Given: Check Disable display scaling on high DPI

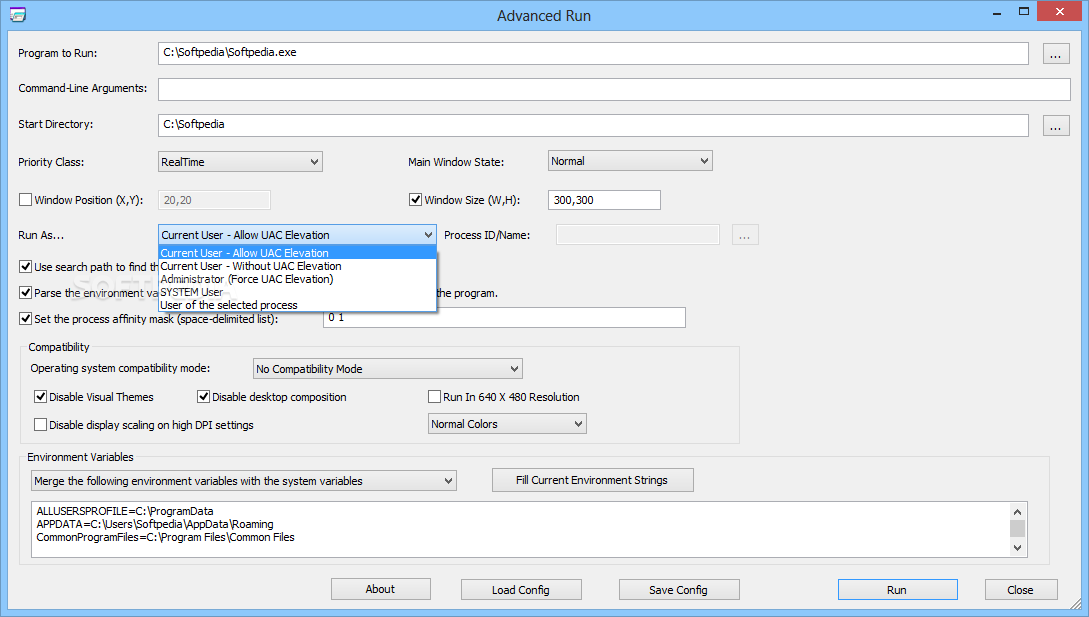Looking at the screenshot, I should [x=40, y=425].
